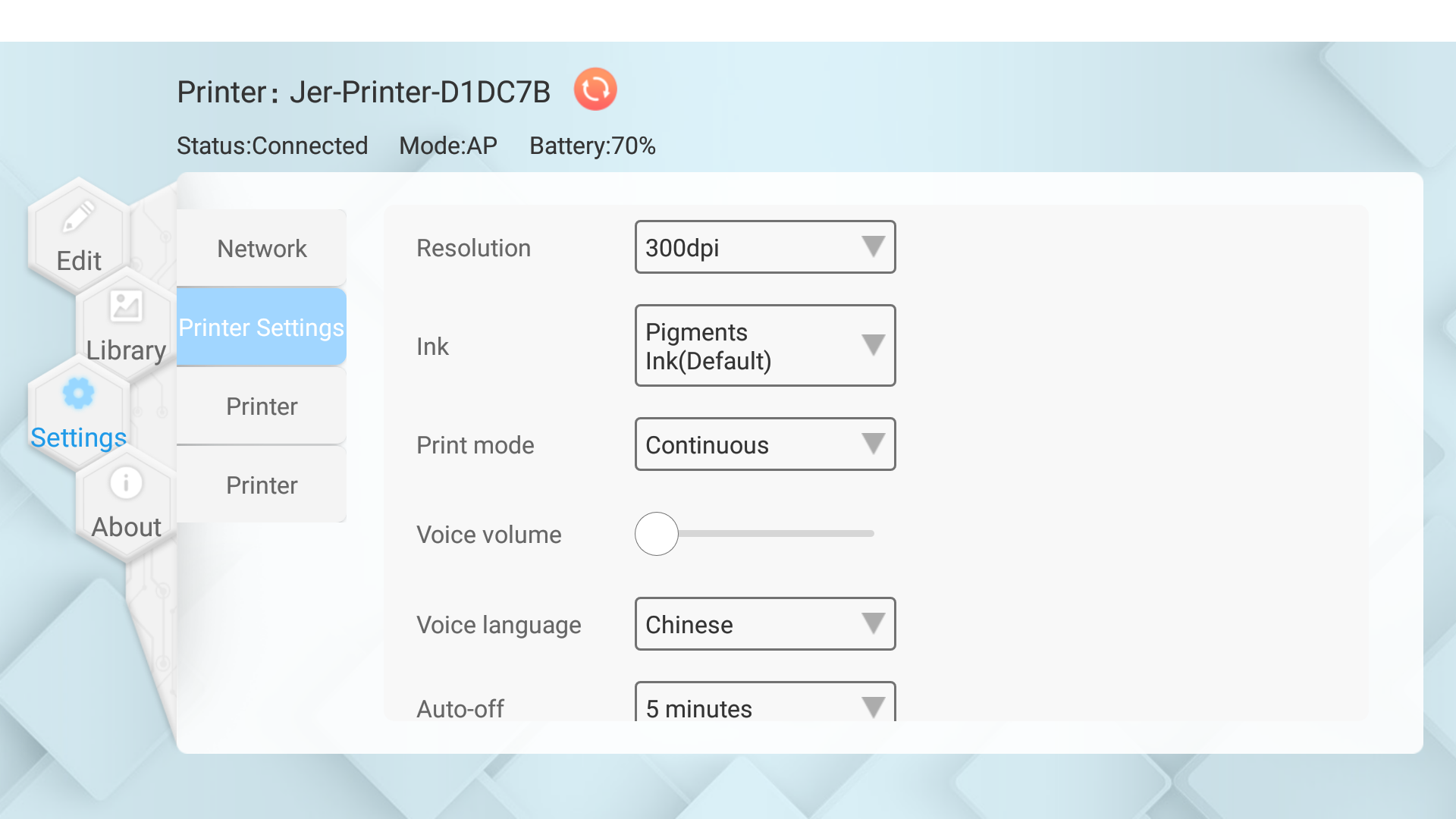
Task: Open the About info icon
Action: 126,482
